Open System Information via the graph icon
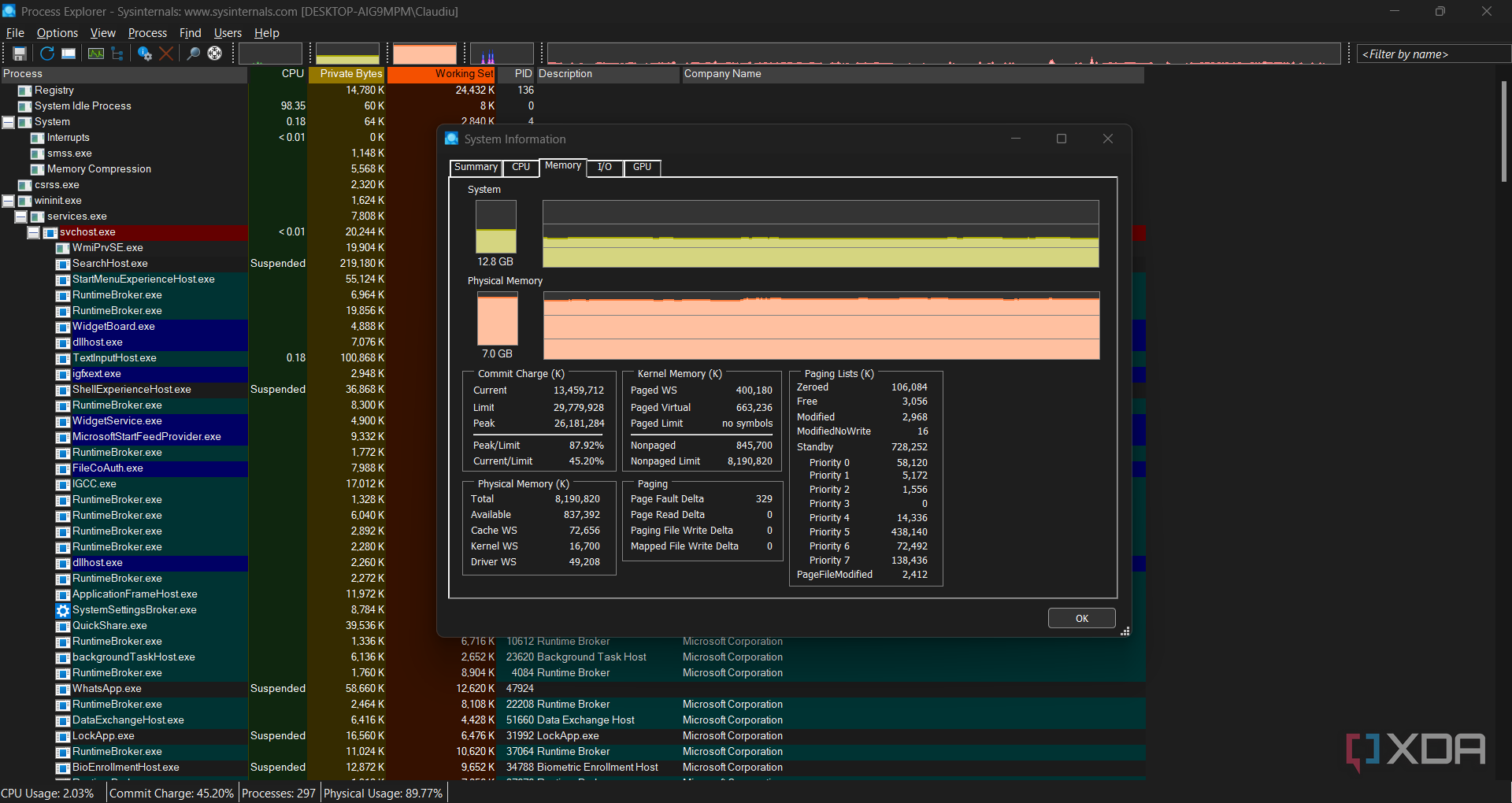 tap(96, 54)
